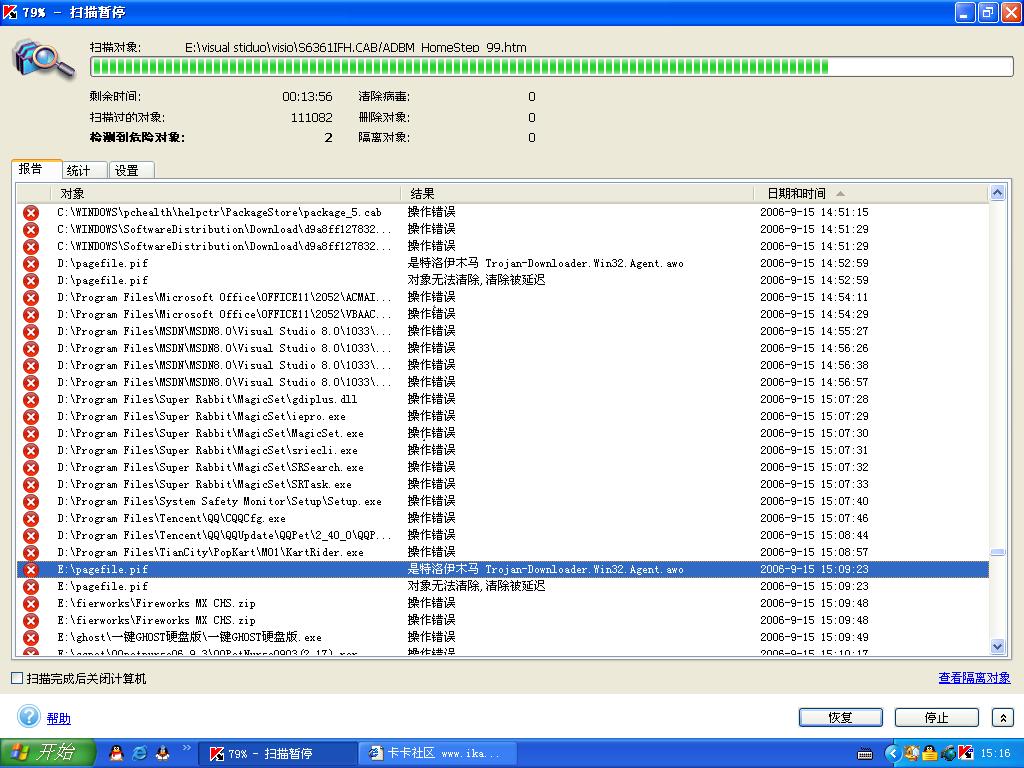Launch Internet Explorer from quick launch
Image resolution: width=1024 pixels, height=768 pixels.
pyautogui.click(x=140, y=753)
